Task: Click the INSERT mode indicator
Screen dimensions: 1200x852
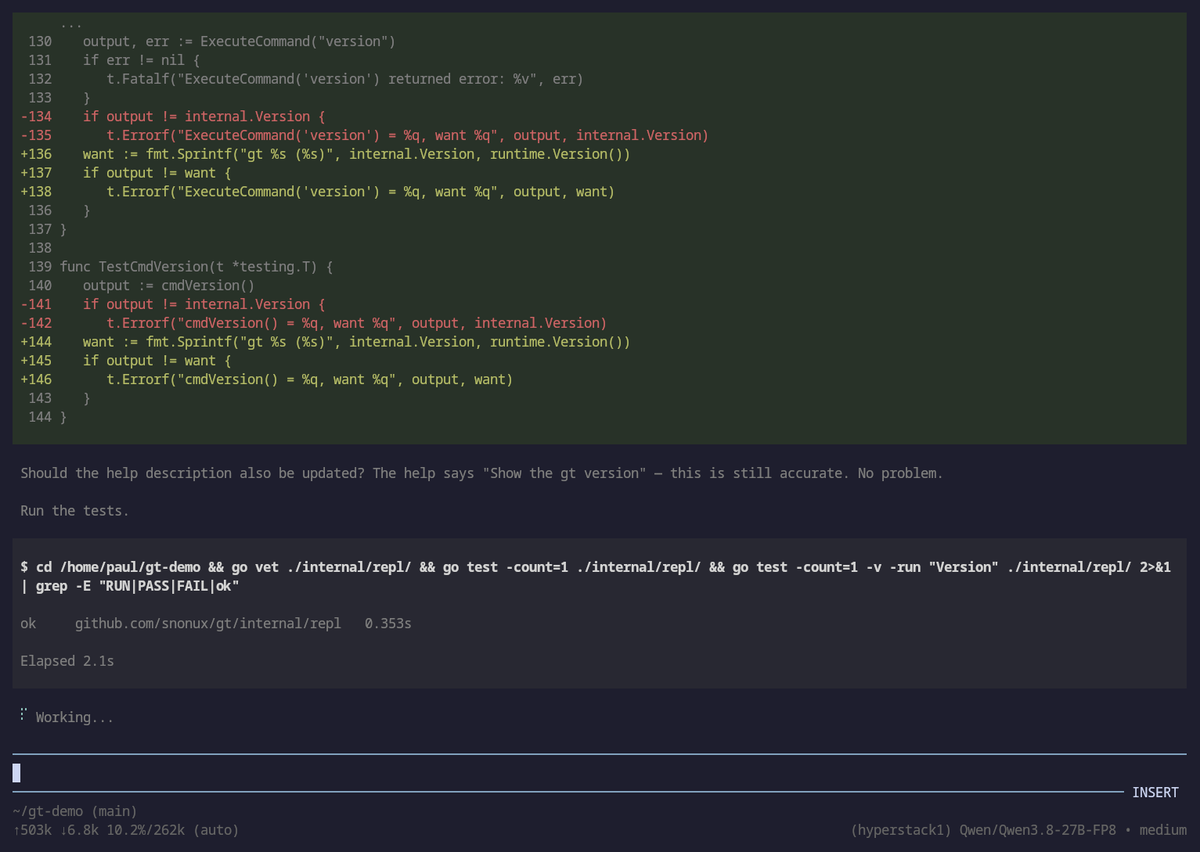Action: point(1155,792)
